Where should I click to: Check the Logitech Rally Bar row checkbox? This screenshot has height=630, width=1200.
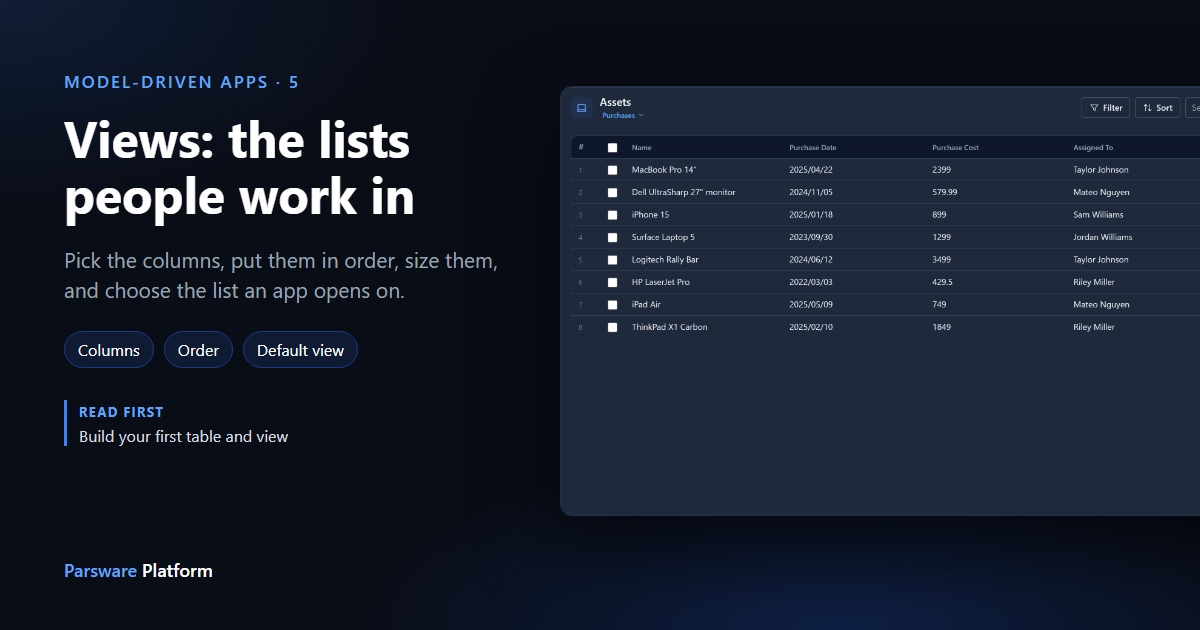pyautogui.click(x=613, y=260)
